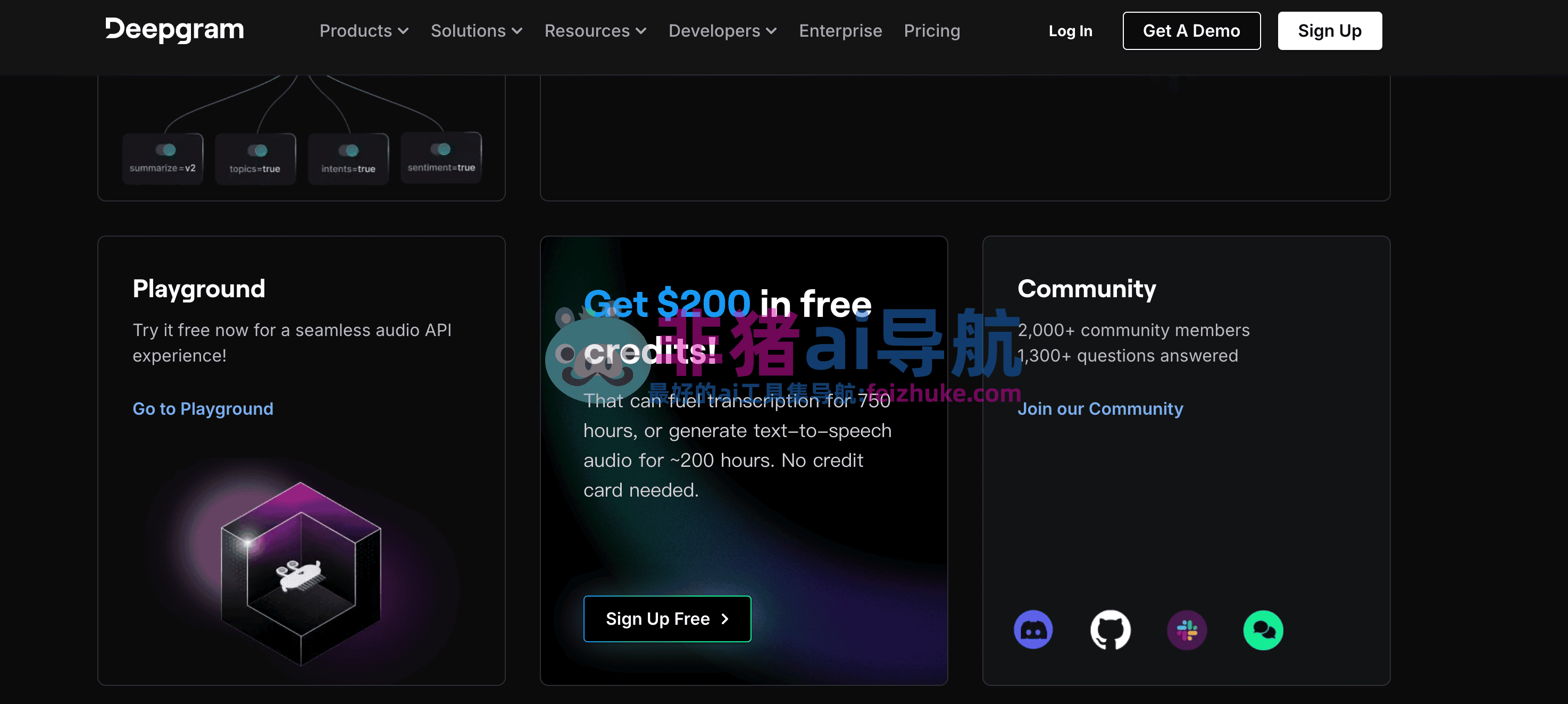The width and height of the screenshot is (1568, 704).
Task: Expand the Developers dropdown menu
Action: (x=722, y=30)
